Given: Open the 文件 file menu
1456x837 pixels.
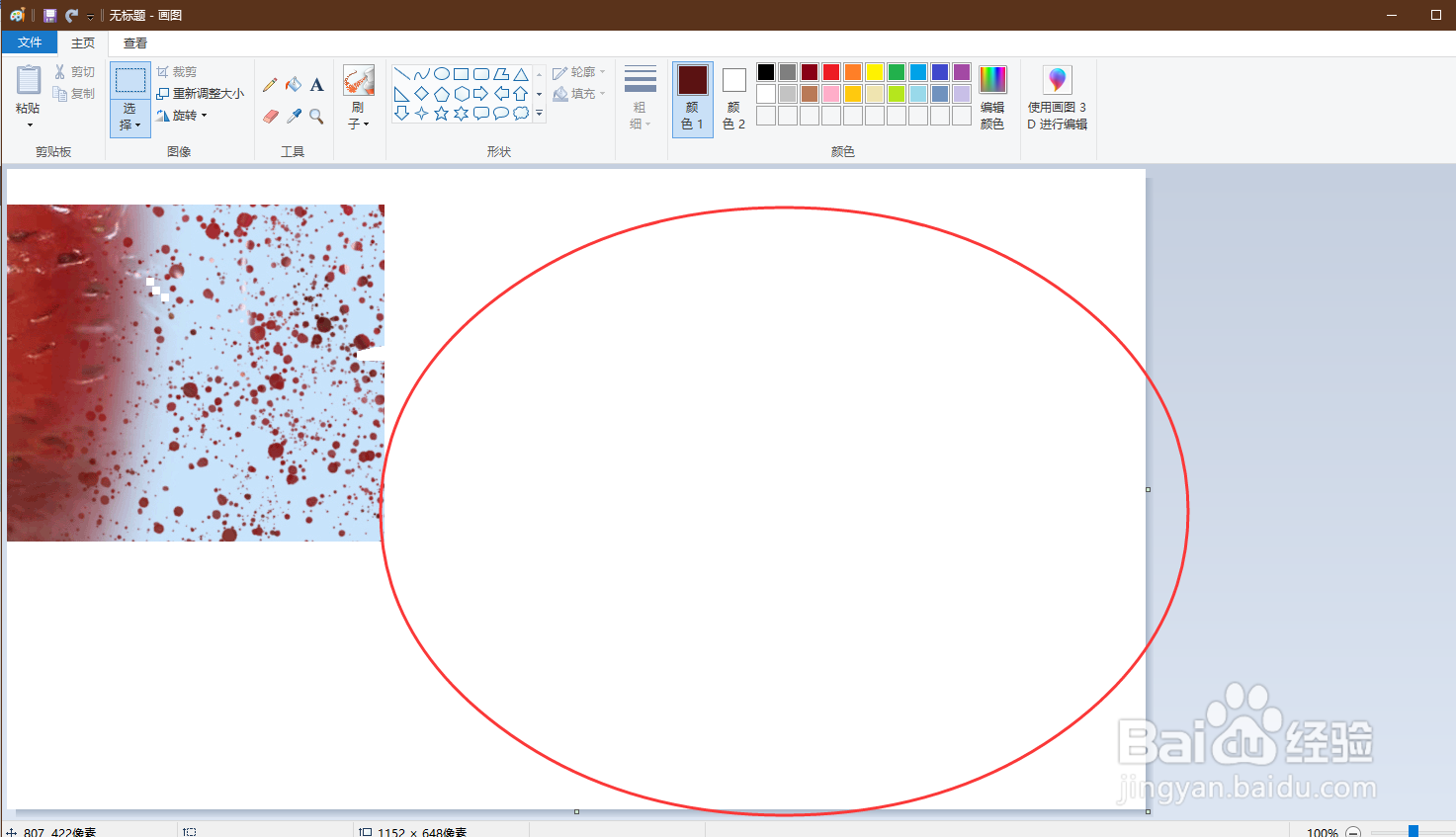Looking at the screenshot, I should 30,42.
